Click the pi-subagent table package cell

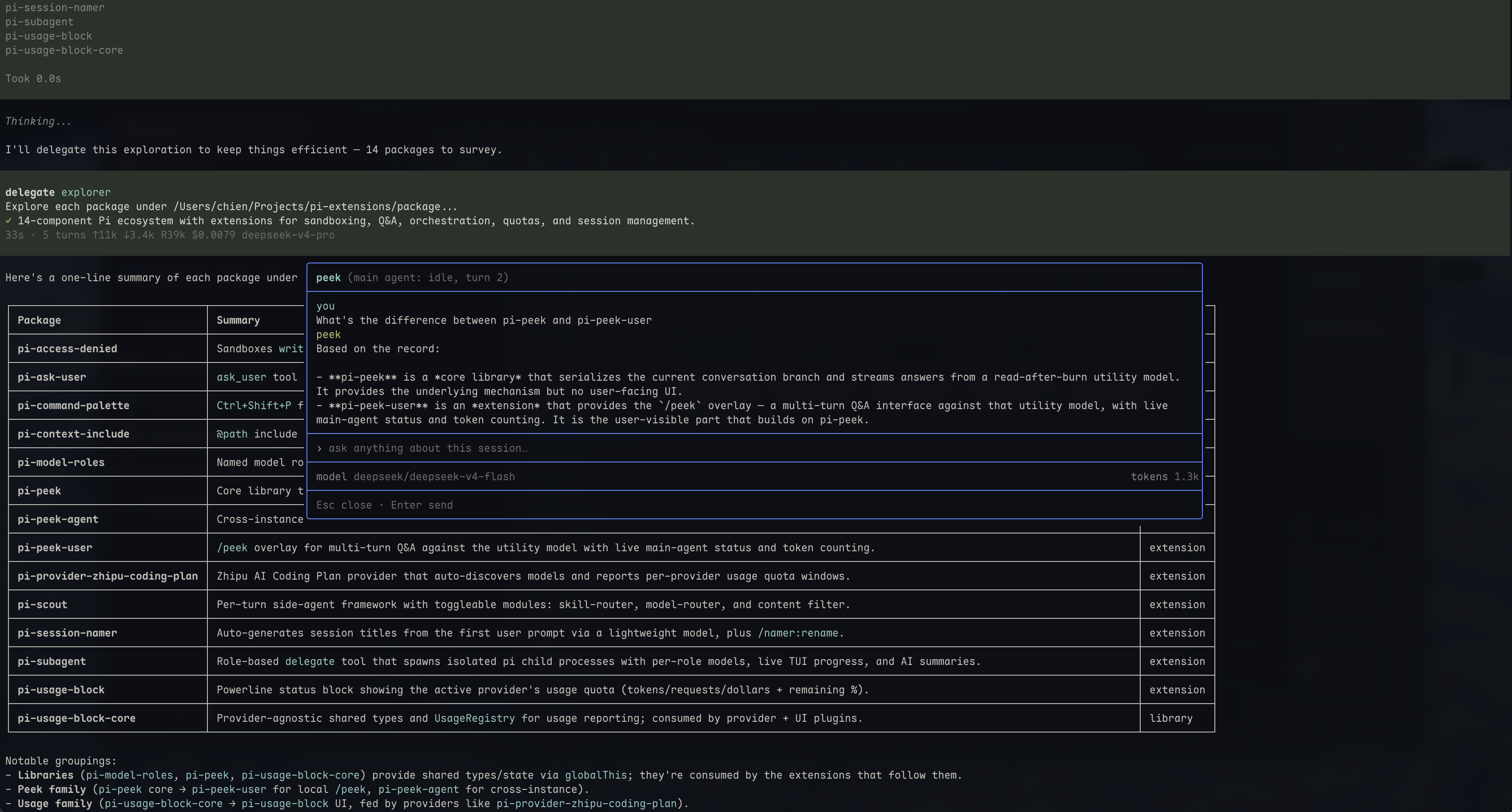(108, 661)
